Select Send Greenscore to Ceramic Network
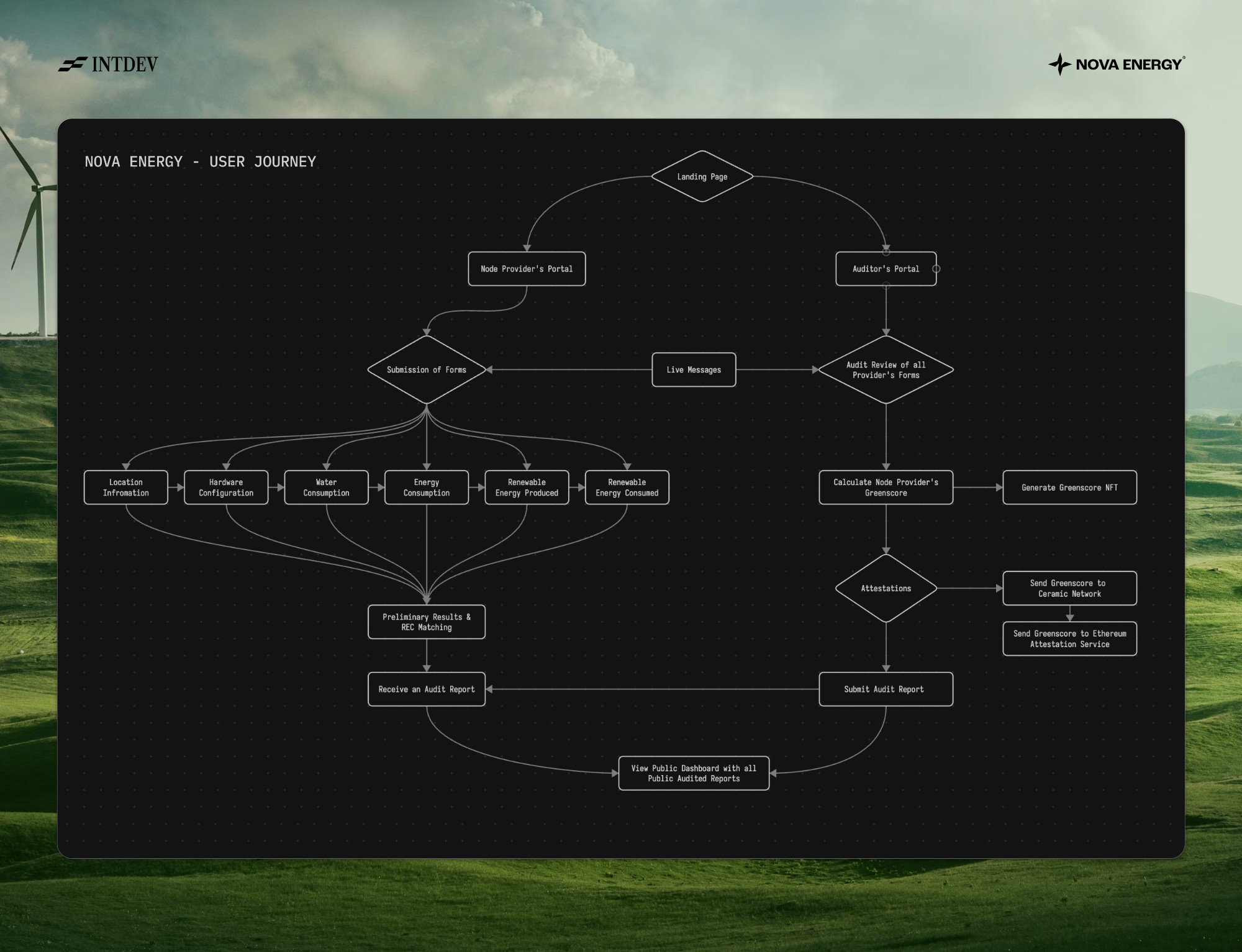Image resolution: width=1242 pixels, height=952 pixels. pos(1069,588)
